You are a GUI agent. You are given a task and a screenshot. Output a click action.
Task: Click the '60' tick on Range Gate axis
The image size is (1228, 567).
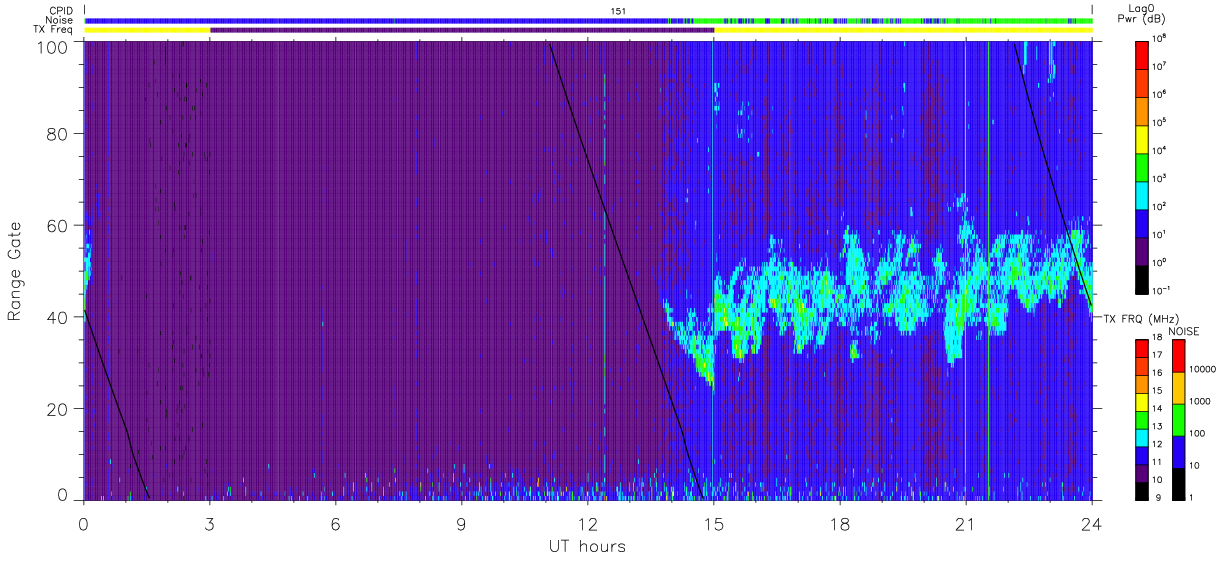click(x=58, y=226)
